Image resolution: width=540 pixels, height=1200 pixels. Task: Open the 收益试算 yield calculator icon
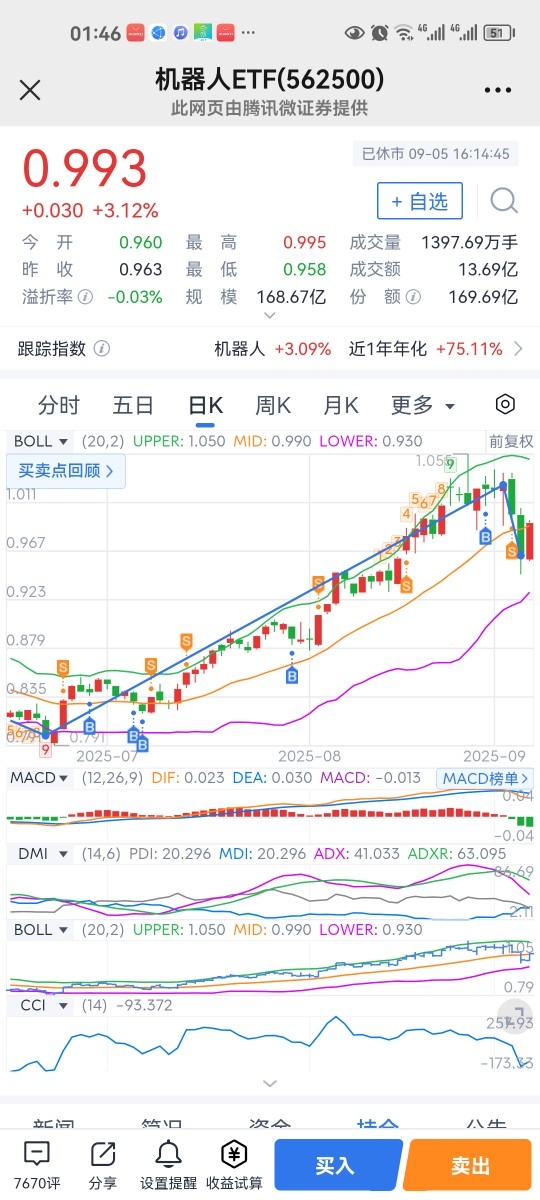click(234, 1165)
